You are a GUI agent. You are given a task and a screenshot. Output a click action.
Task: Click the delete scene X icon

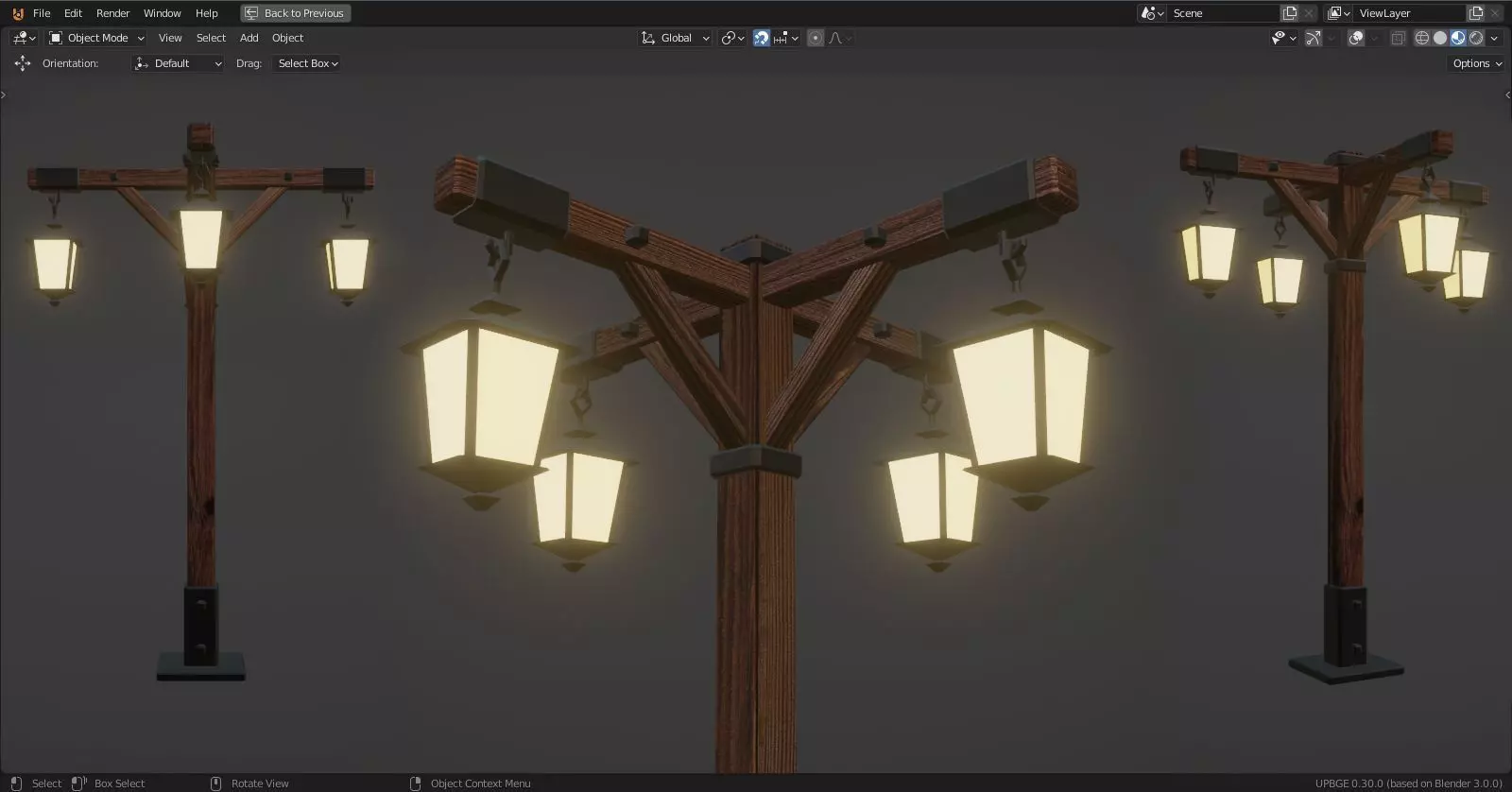tap(1309, 13)
